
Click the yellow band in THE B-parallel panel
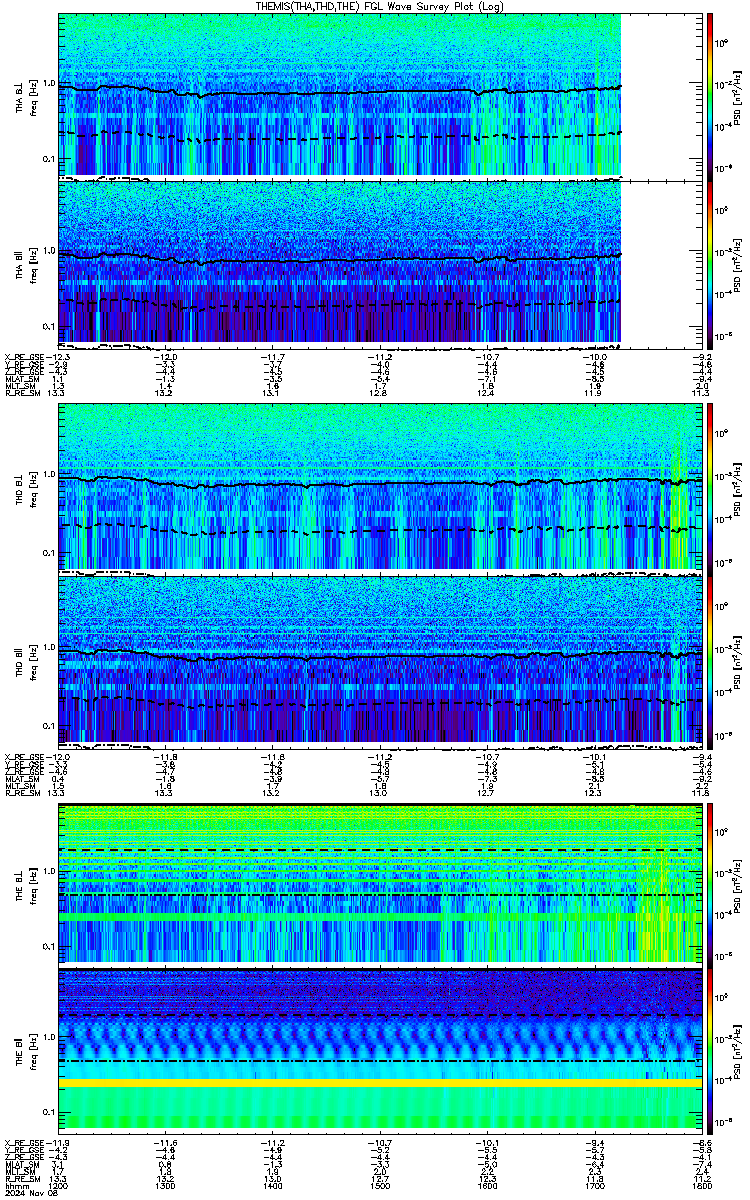[x=379, y=1083]
